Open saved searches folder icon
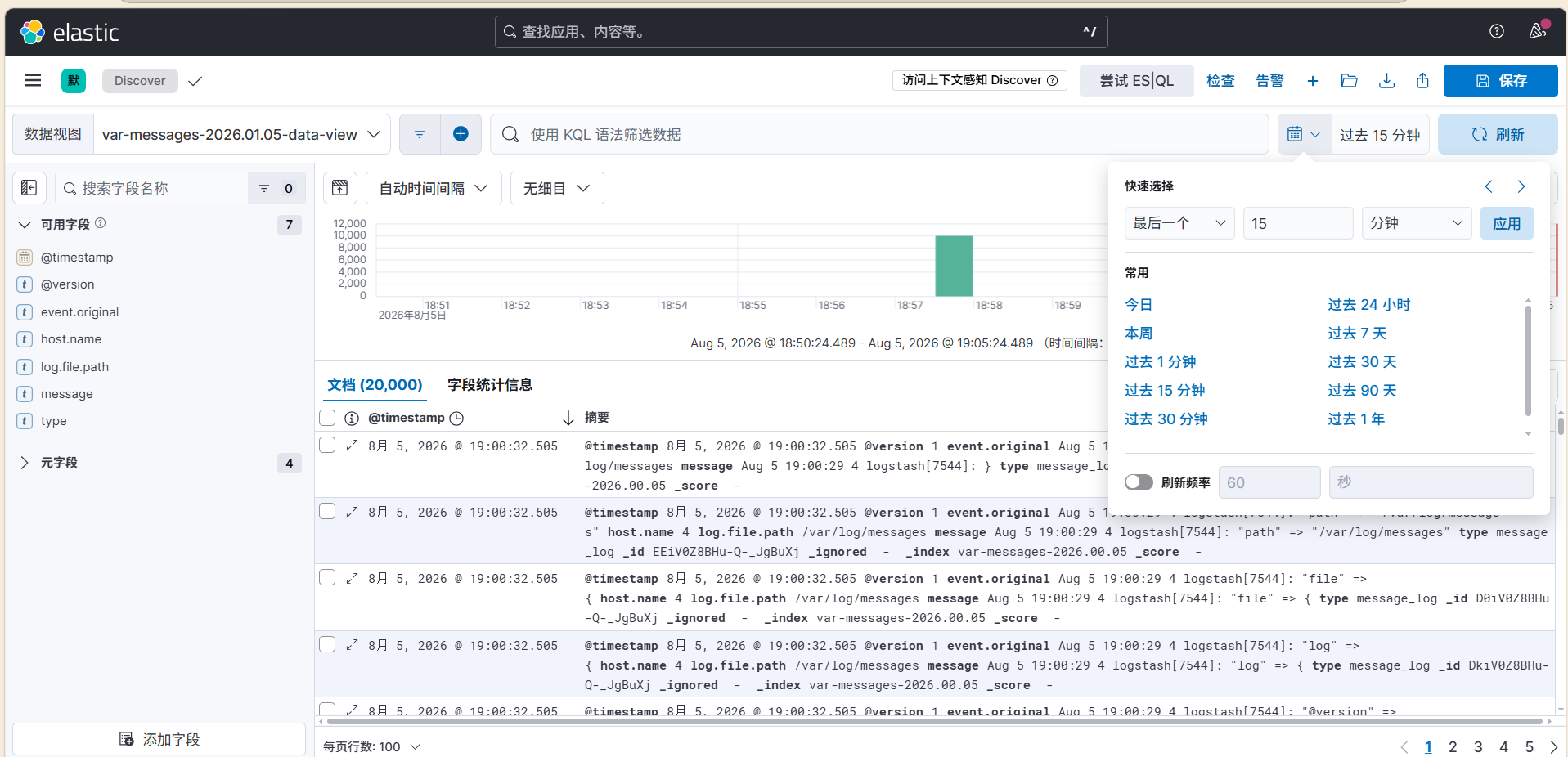 pyautogui.click(x=1349, y=81)
